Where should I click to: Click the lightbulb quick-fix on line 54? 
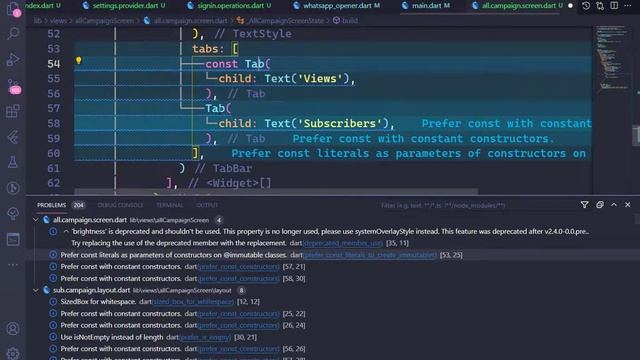[78, 61]
